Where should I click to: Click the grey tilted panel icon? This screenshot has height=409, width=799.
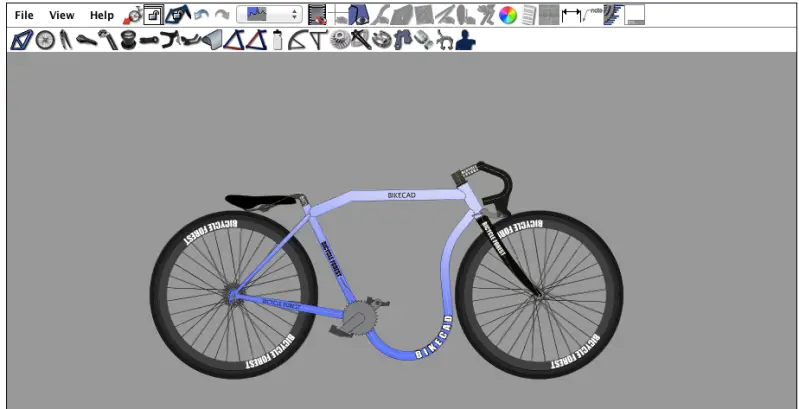(x=402, y=15)
